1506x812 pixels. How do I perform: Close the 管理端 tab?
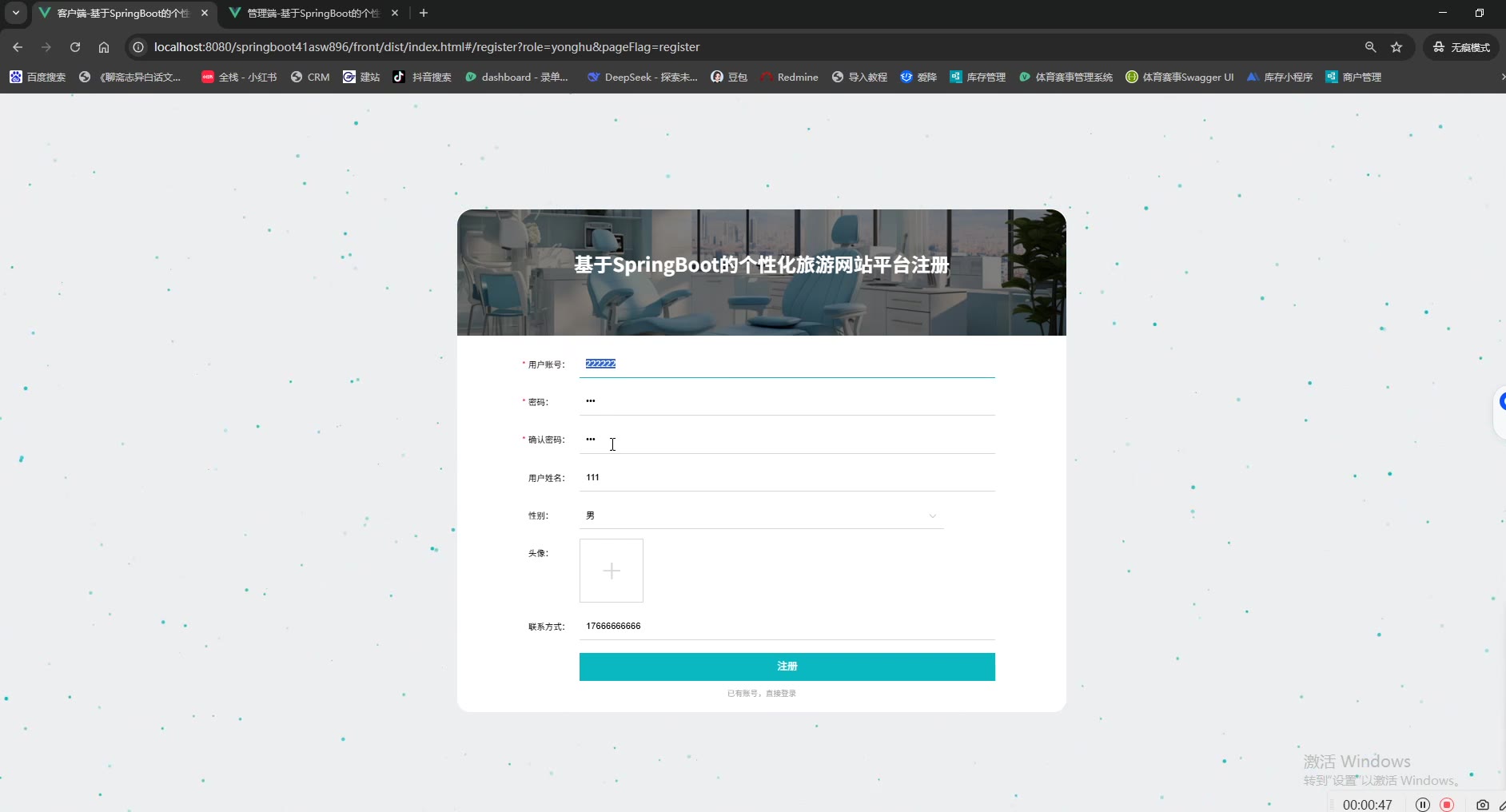point(395,13)
